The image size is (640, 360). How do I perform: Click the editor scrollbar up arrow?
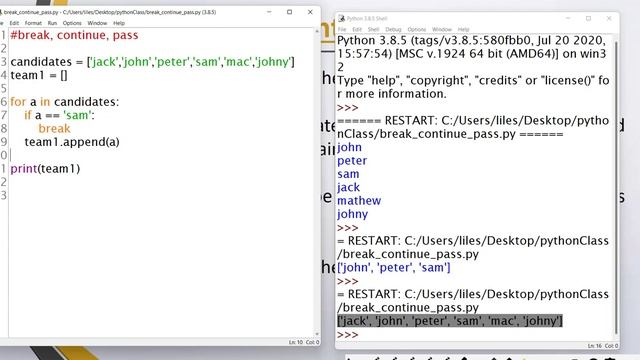click(x=317, y=31)
